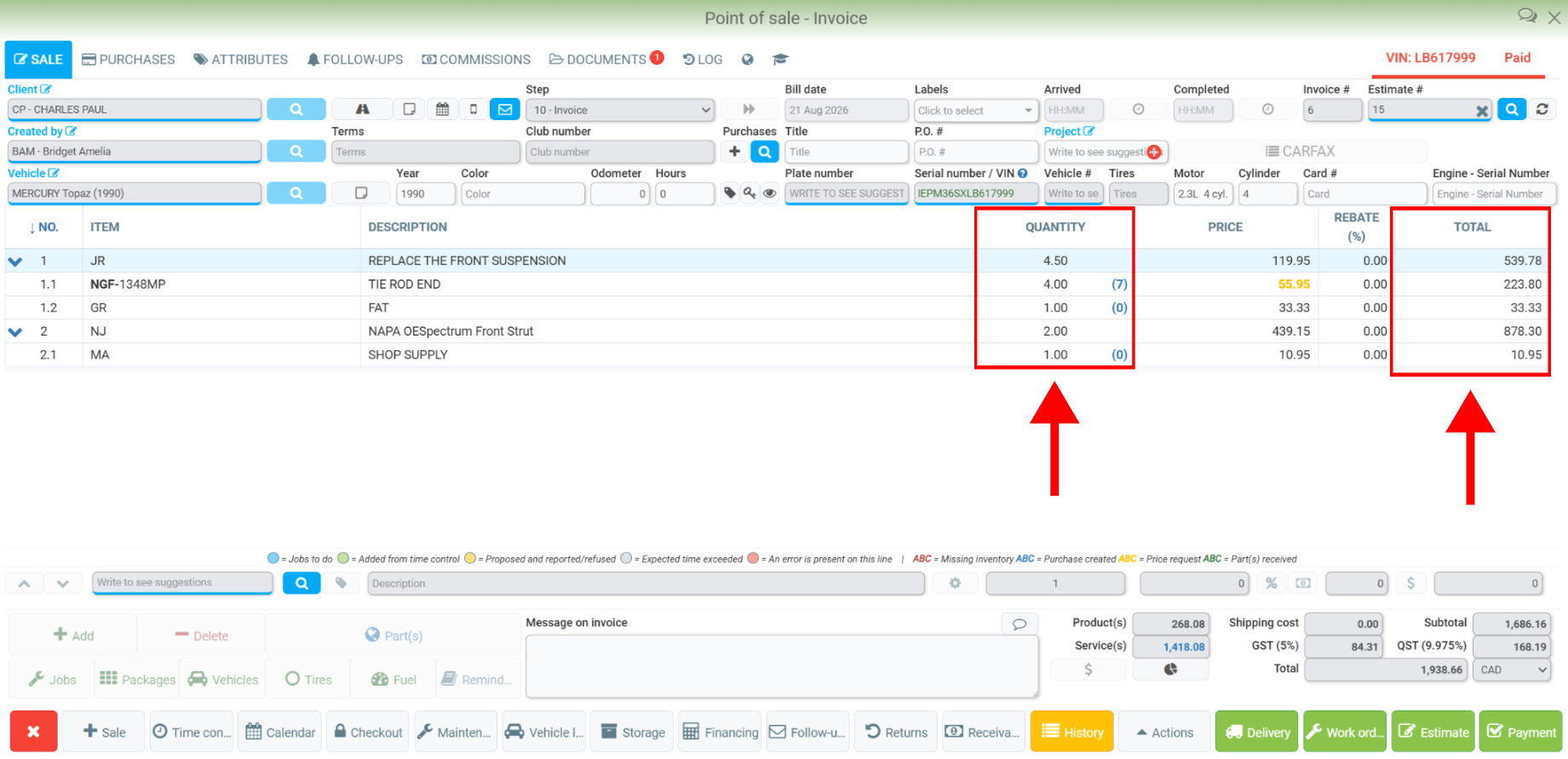Click the CARFAX button

coord(1300,151)
